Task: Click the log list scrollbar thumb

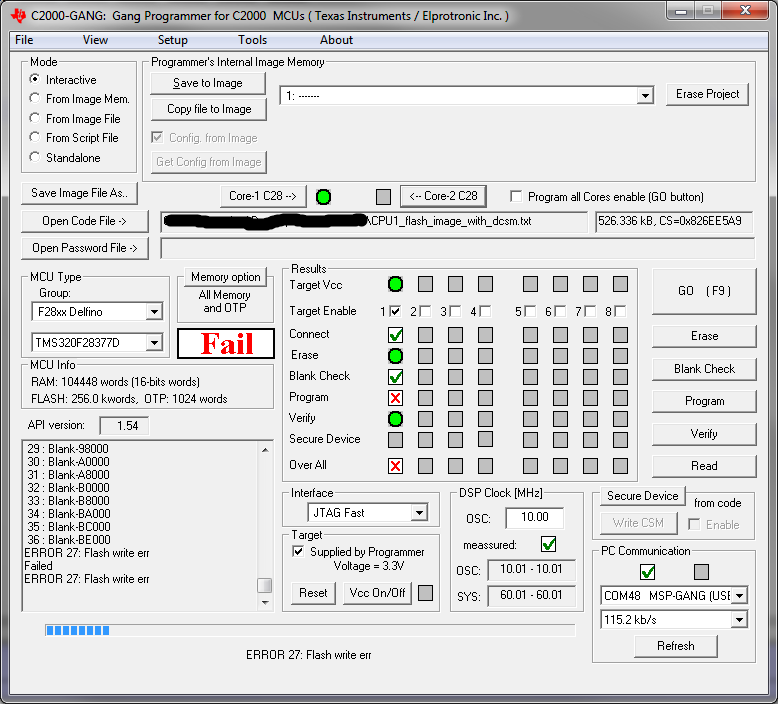Action: point(264,585)
